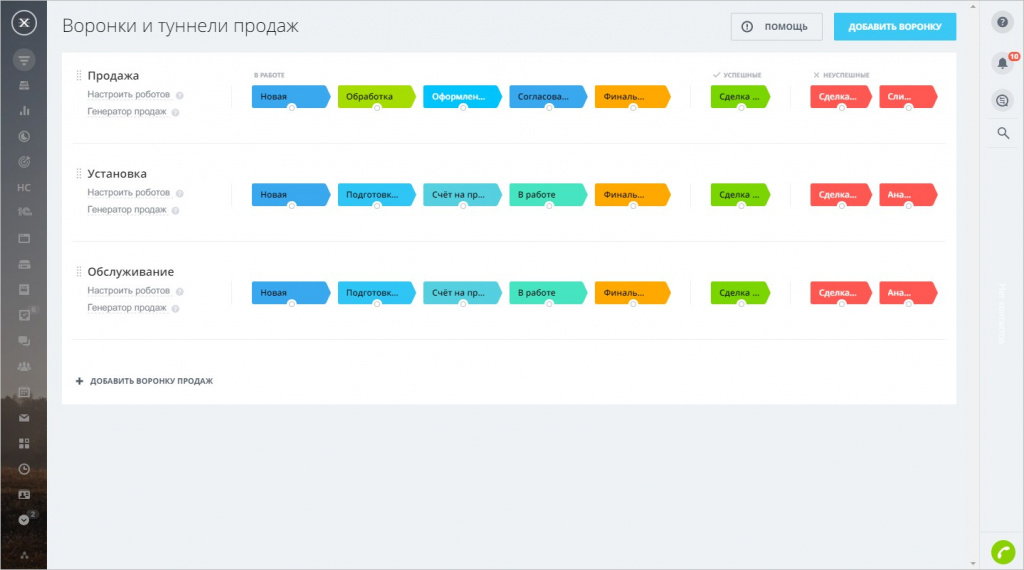Select the red Ана... stage in Установка

(x=908, y=195)
